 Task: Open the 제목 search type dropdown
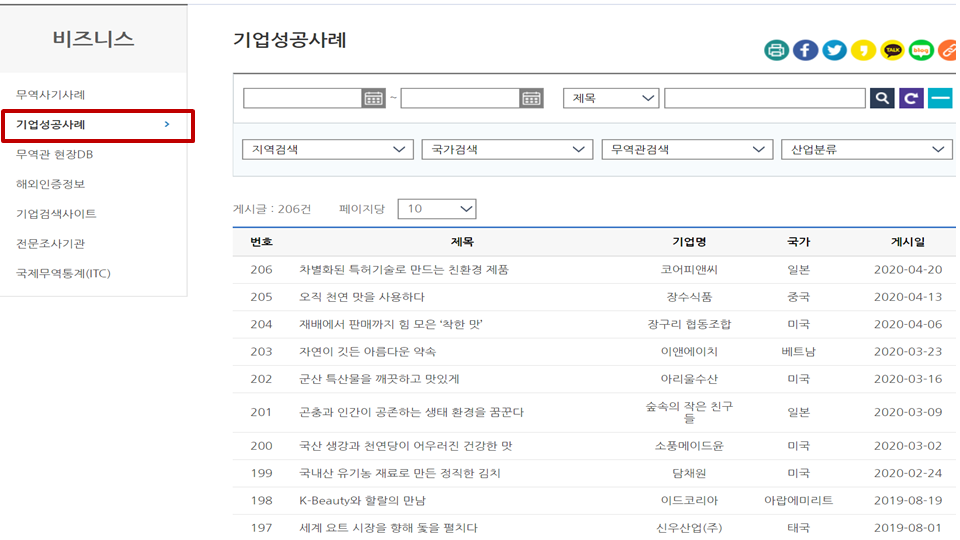coord(611,98)
